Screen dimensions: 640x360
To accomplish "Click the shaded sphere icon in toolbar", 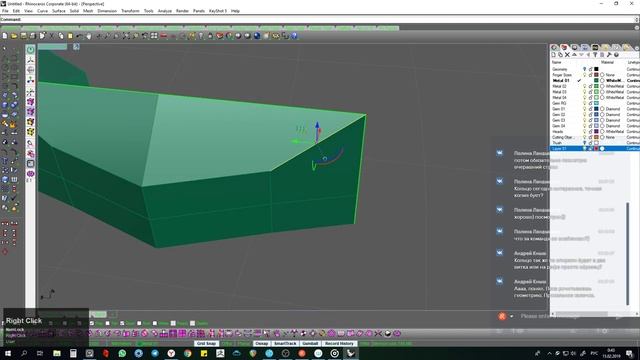I will pyautogui.click(x=238, y=36).
